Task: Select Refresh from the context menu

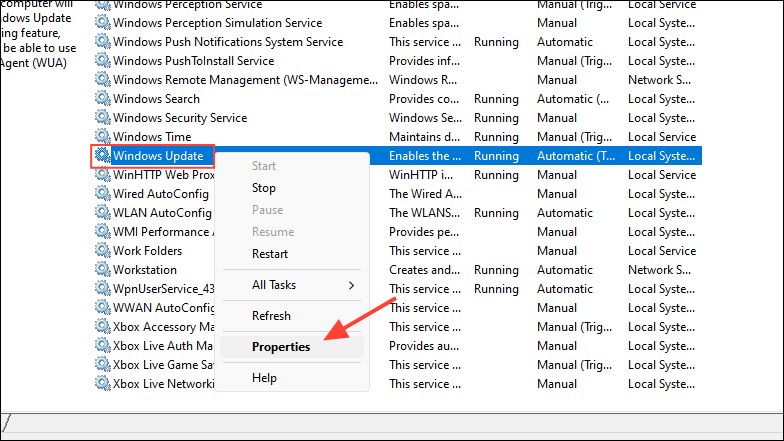Action: coord(271,316)
